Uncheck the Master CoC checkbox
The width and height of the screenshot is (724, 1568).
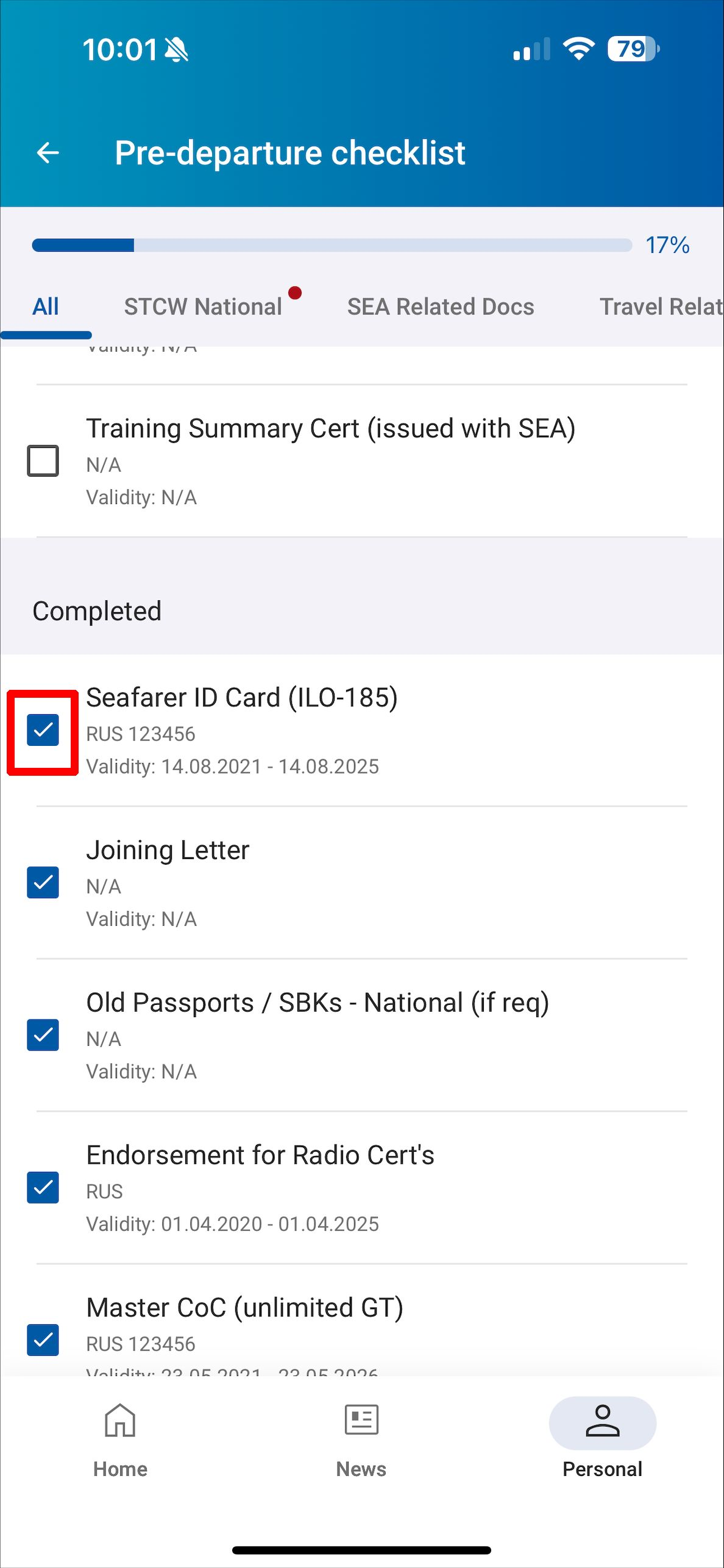click(43, 1339)
